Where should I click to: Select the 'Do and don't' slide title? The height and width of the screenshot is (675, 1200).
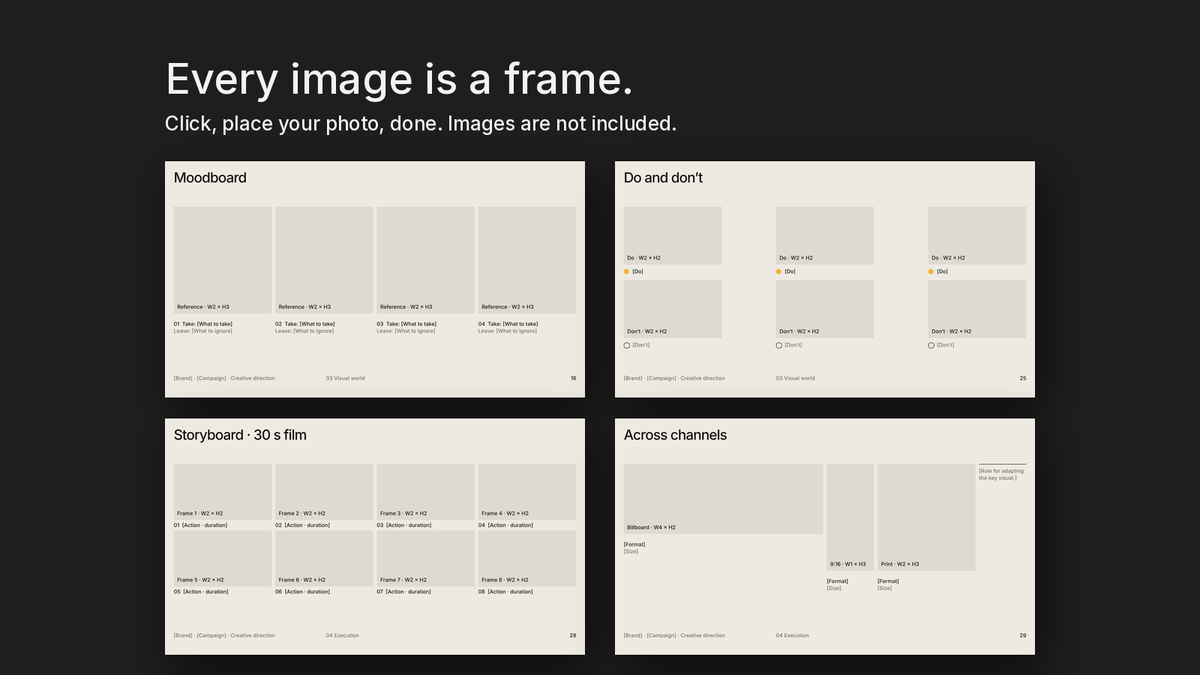pos(663,178)
